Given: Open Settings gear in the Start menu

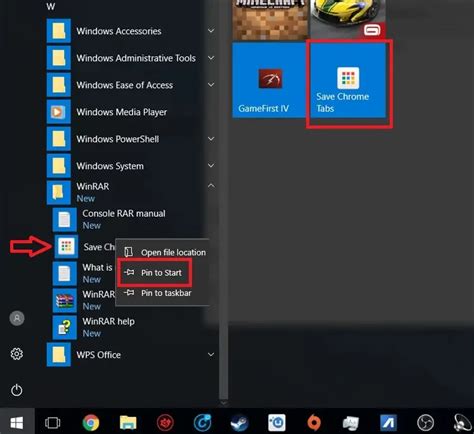Looking at the screenshot, I should 17,354.
